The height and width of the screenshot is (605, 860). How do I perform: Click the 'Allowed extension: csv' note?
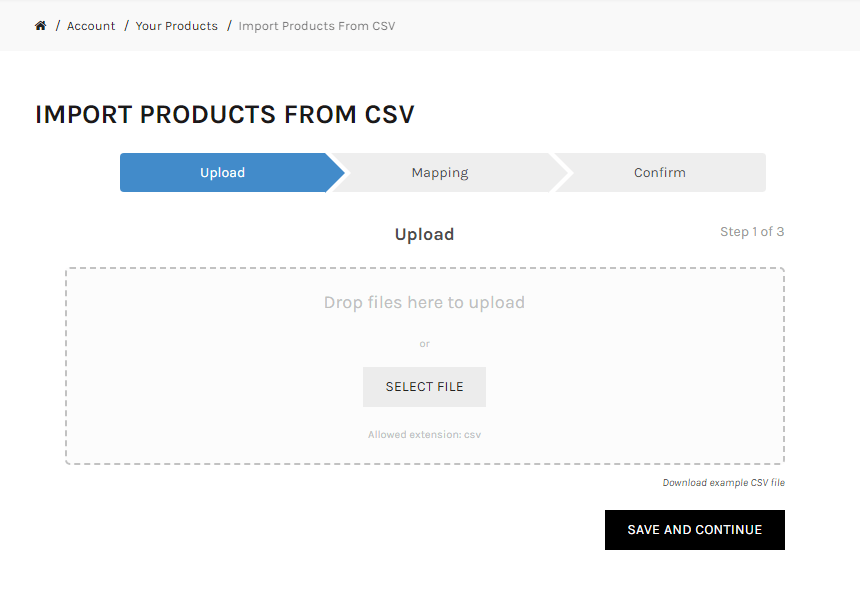(425, 434)
